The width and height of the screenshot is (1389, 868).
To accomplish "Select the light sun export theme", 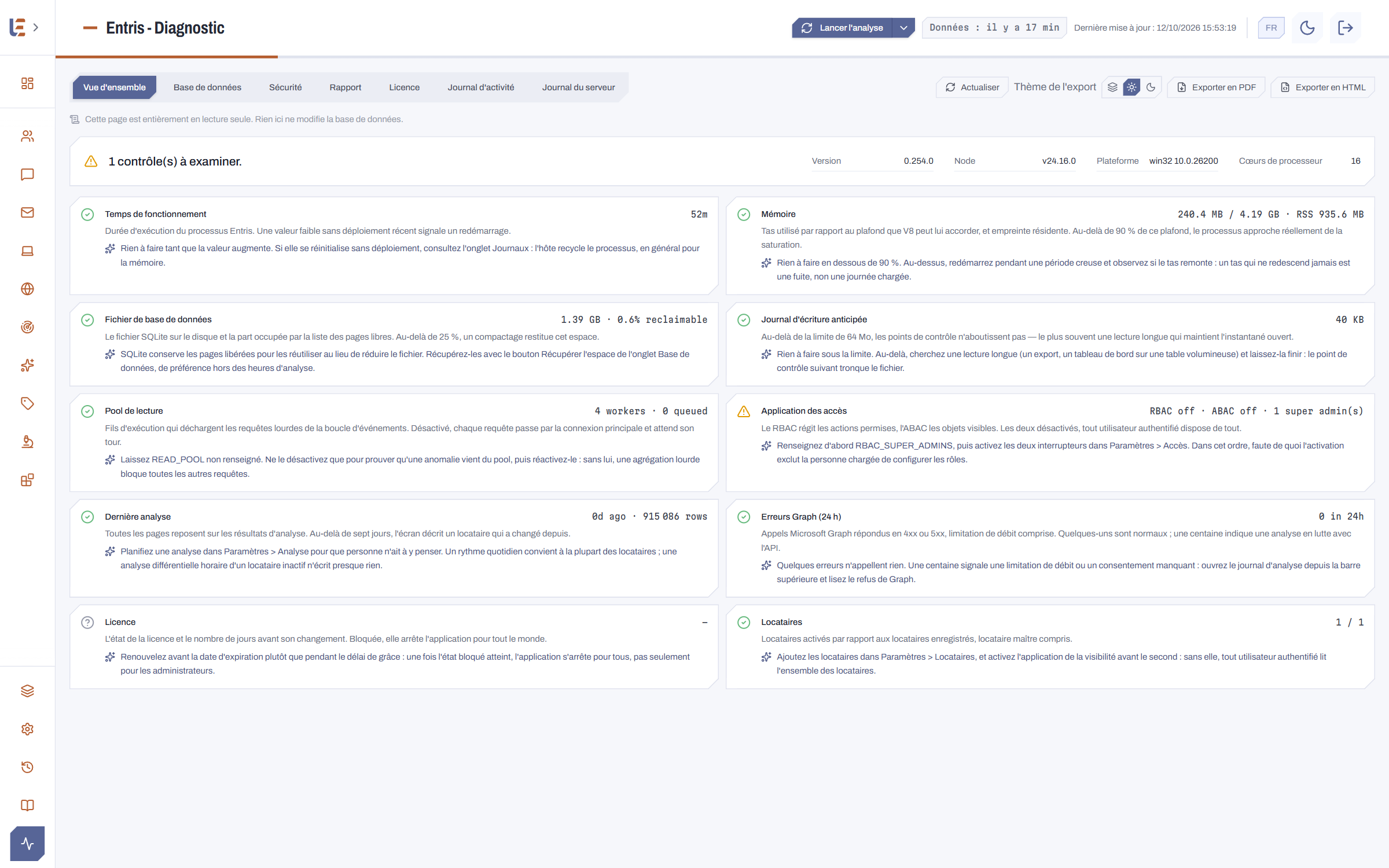I will click(x=1131, y=87).
